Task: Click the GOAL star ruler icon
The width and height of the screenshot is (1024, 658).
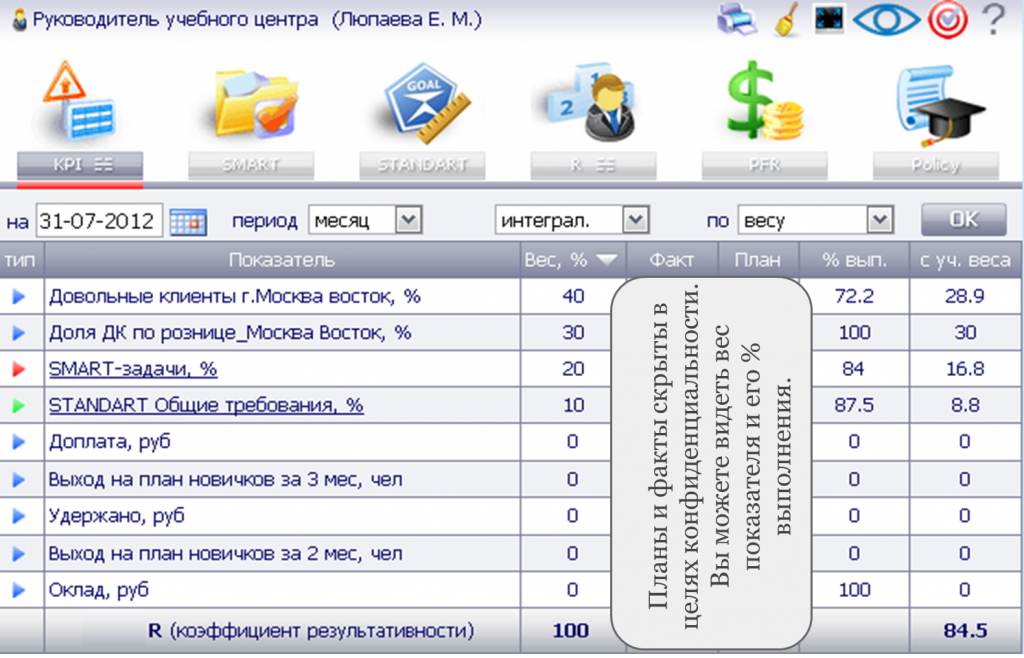Action: pyautogui.click(x=426, y=102)
